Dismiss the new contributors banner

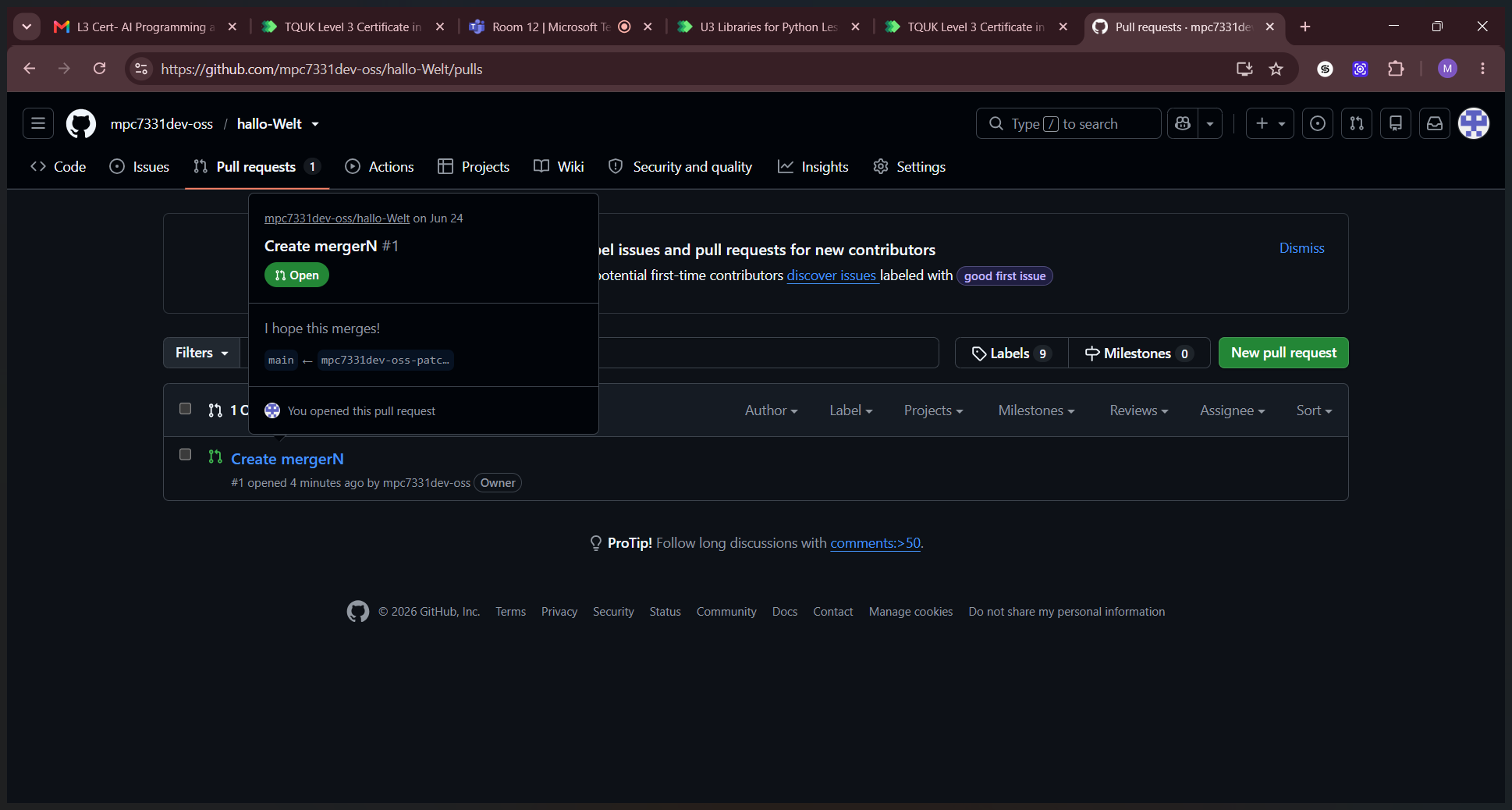tap(1301, 248)
